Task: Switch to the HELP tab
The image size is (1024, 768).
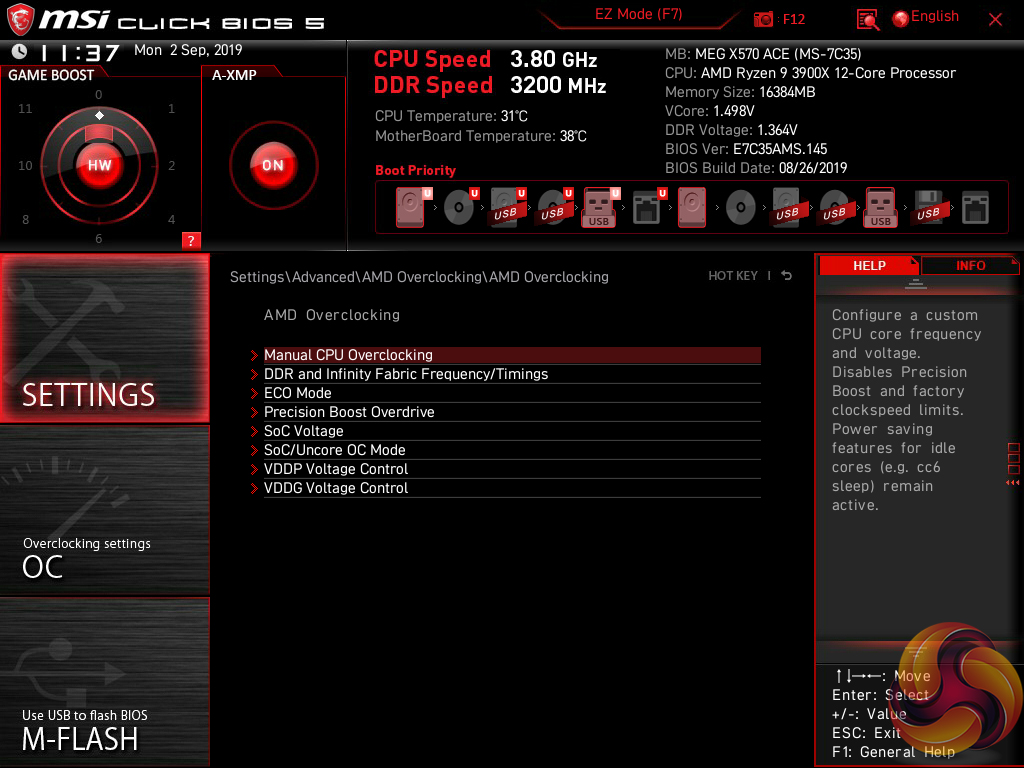Action: click(x=869, y=266)
